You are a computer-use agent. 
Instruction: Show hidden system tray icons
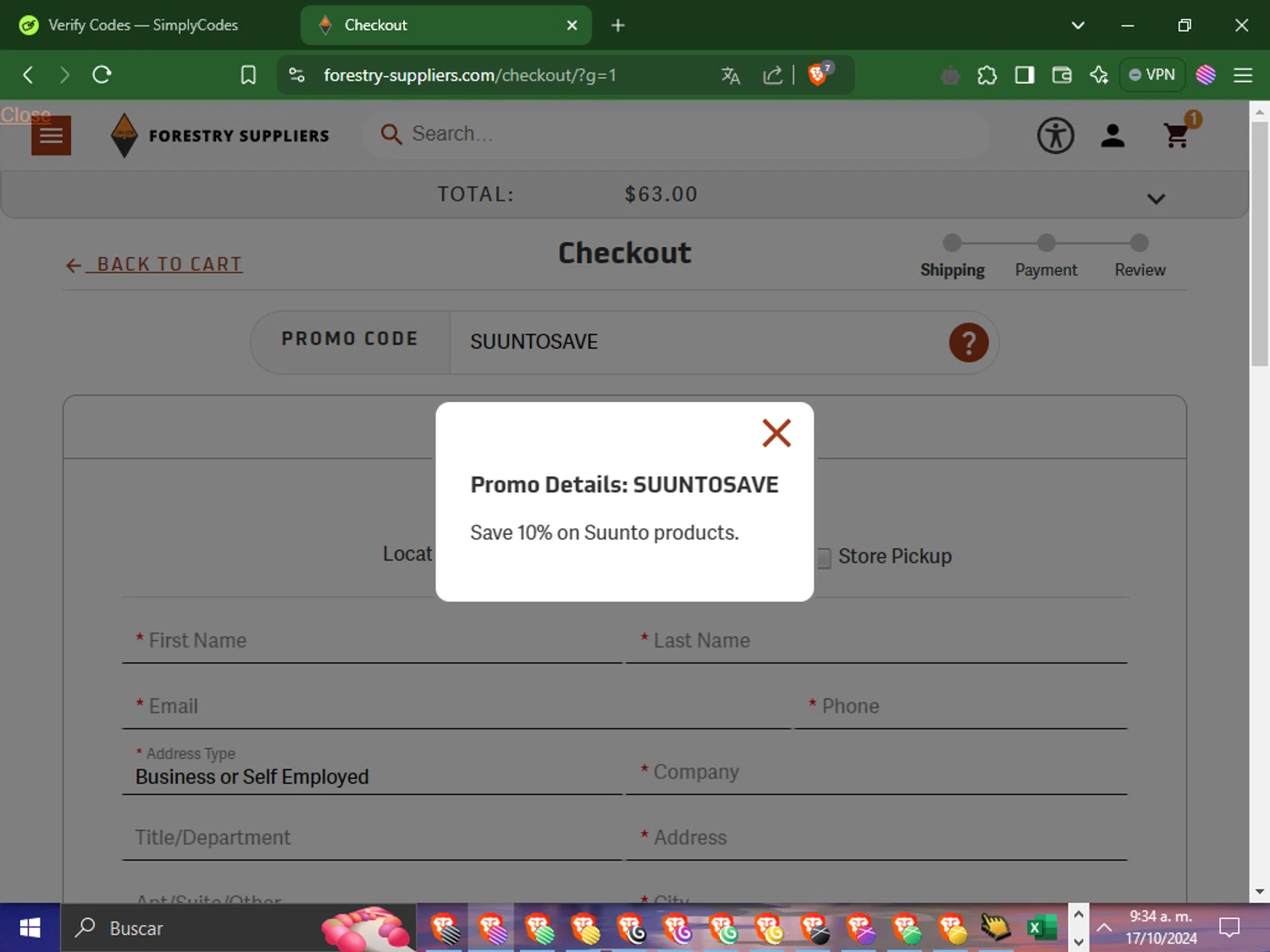[1104, 928]
